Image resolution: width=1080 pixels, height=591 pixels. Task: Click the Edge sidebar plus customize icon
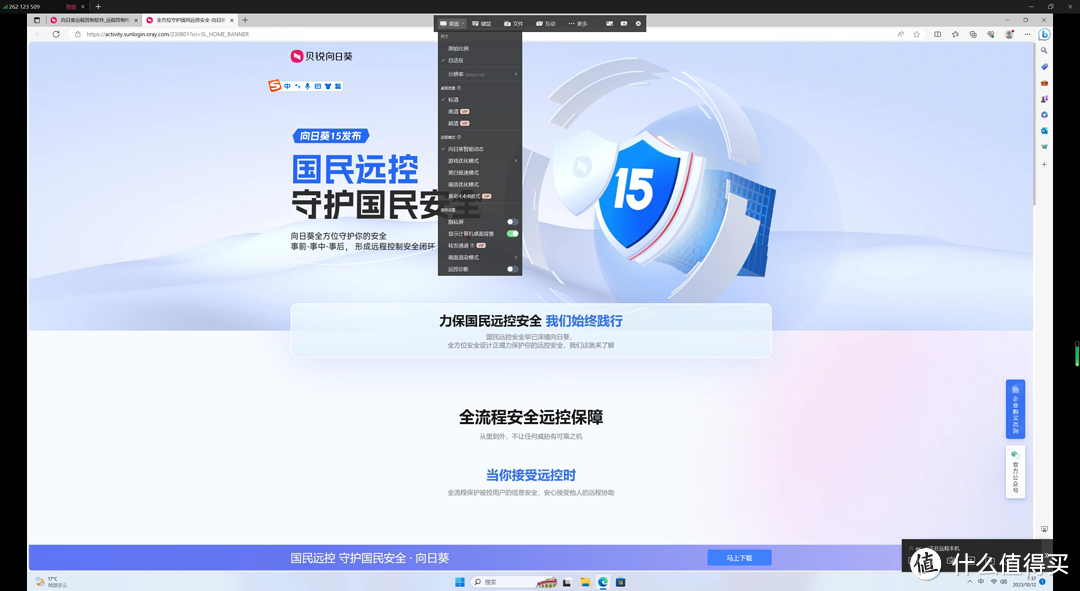pos(1044,165)
